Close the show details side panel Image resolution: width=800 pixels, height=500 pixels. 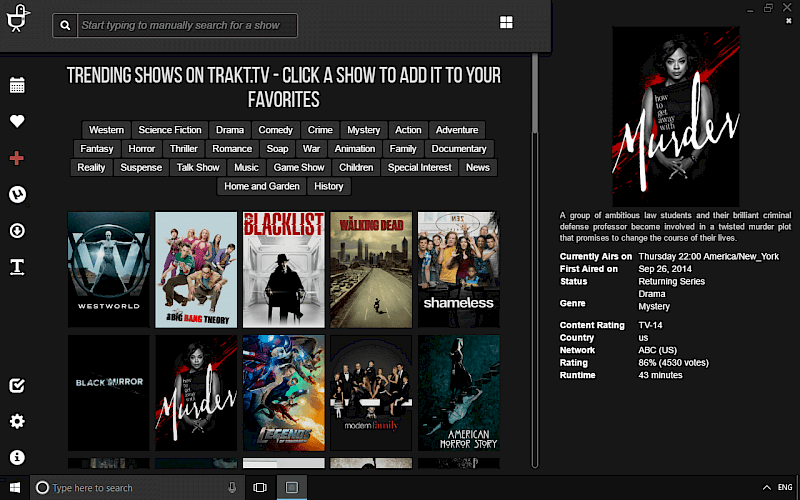point(789,21)
